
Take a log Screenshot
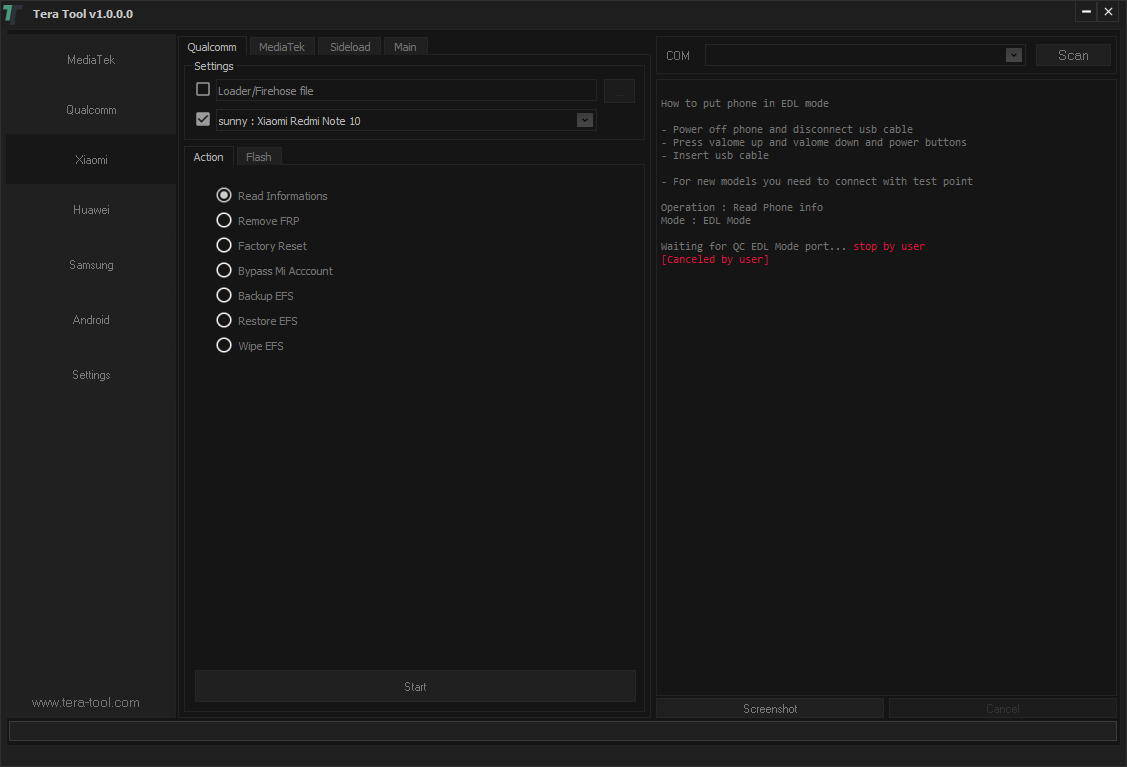tap(770, 709)
